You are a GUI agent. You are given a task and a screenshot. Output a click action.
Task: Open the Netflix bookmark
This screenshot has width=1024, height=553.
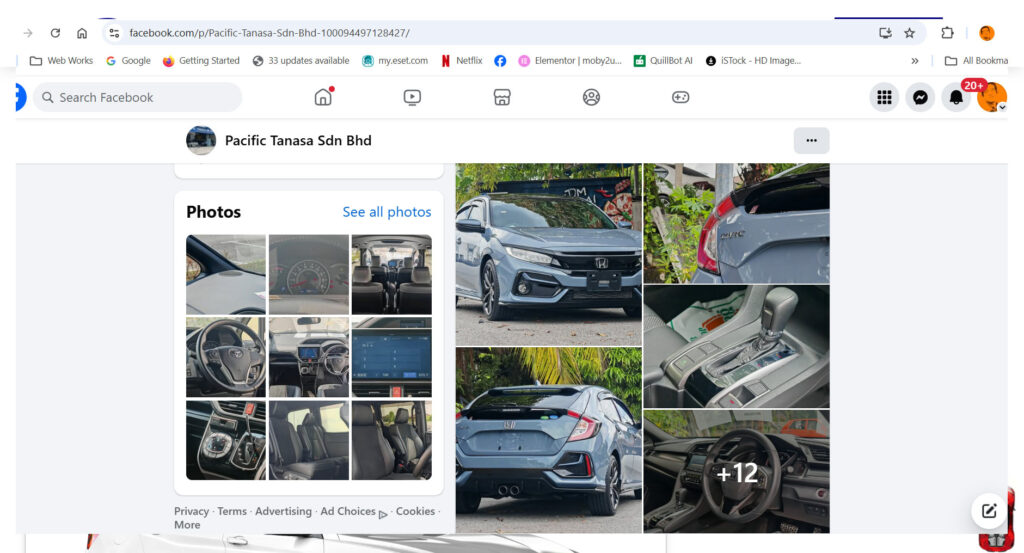point(462,61)
